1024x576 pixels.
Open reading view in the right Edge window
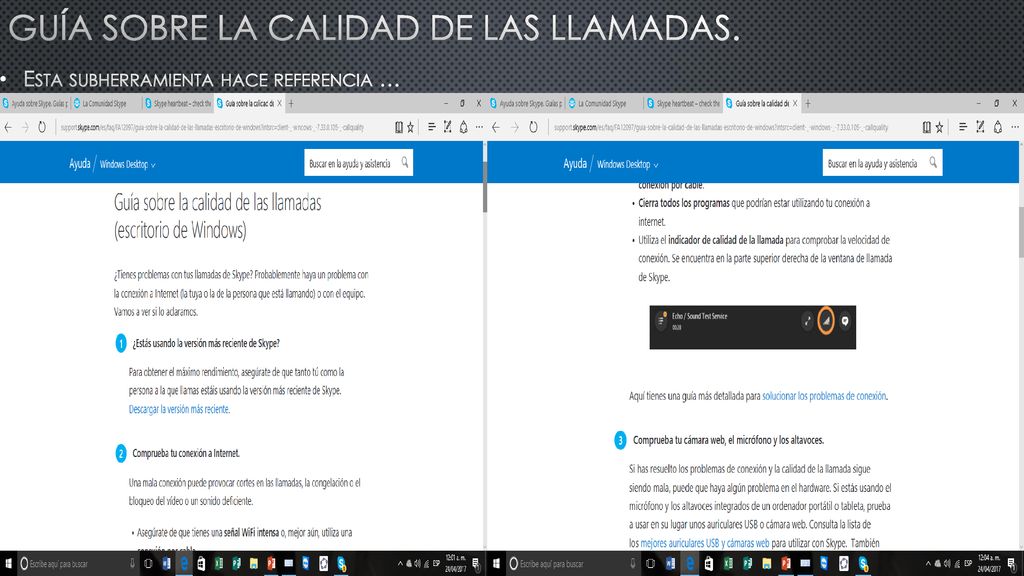pos(927,127)
